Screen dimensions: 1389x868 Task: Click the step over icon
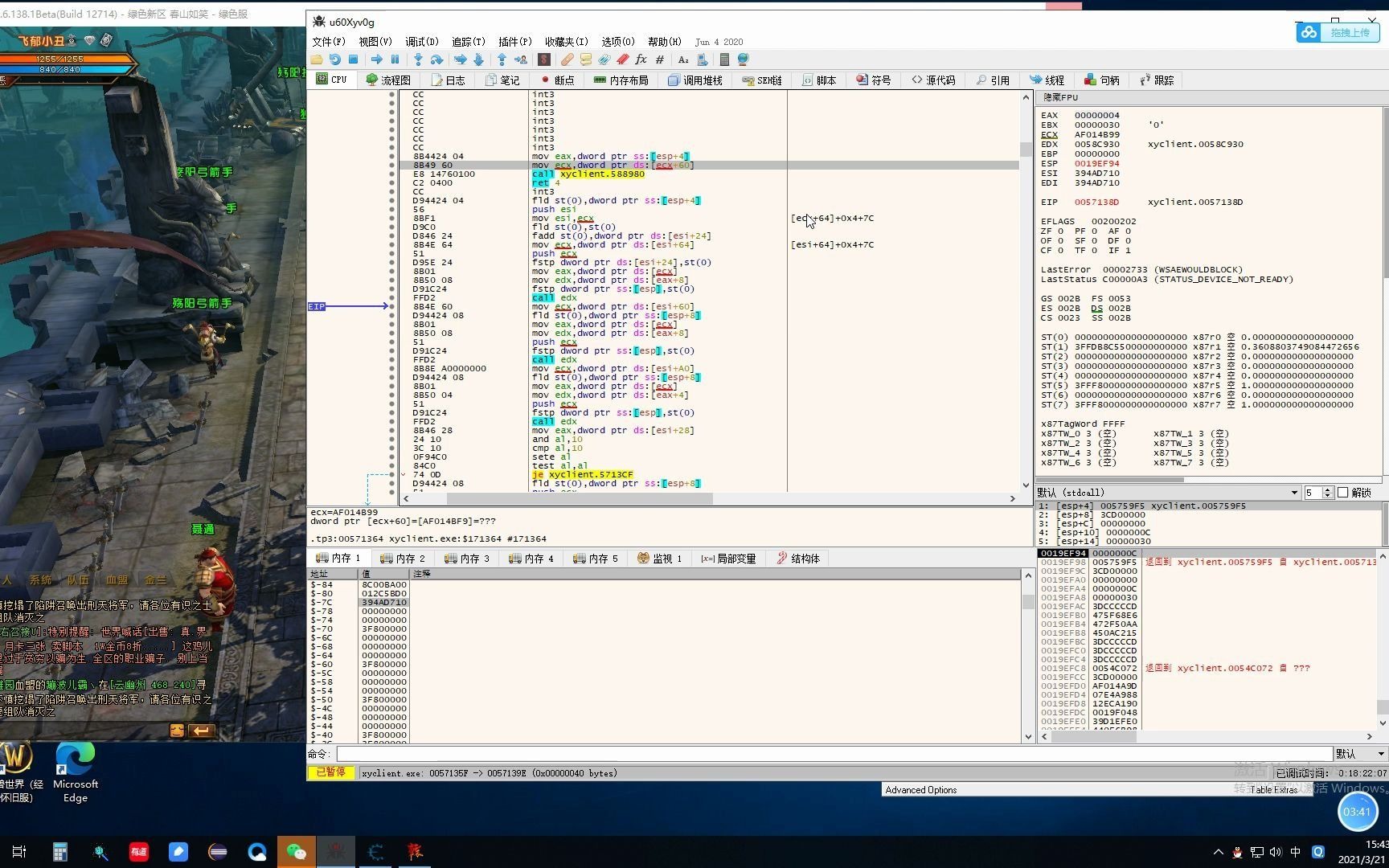pos(436,59)
